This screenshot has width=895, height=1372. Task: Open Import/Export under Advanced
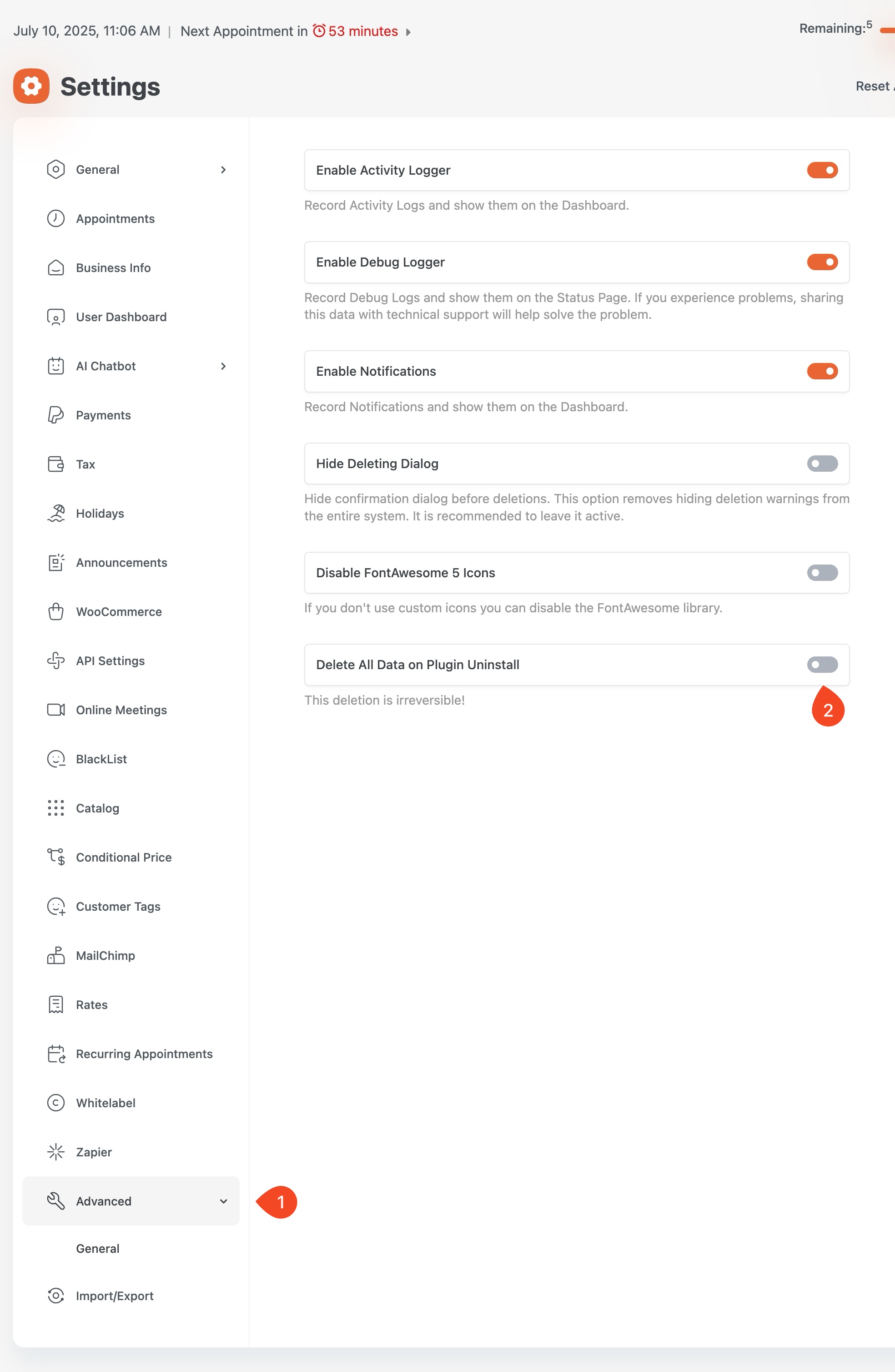pos(114,1296)
